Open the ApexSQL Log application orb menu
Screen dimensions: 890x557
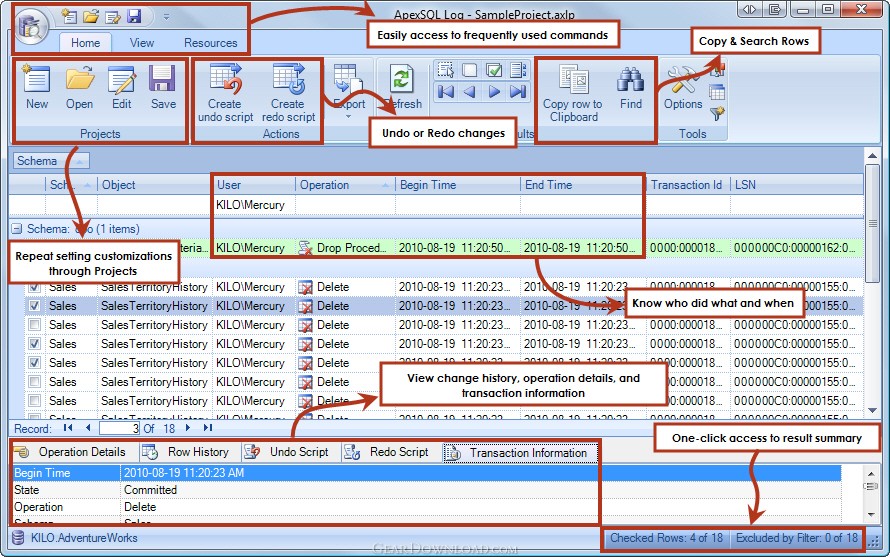coord(32,27)
